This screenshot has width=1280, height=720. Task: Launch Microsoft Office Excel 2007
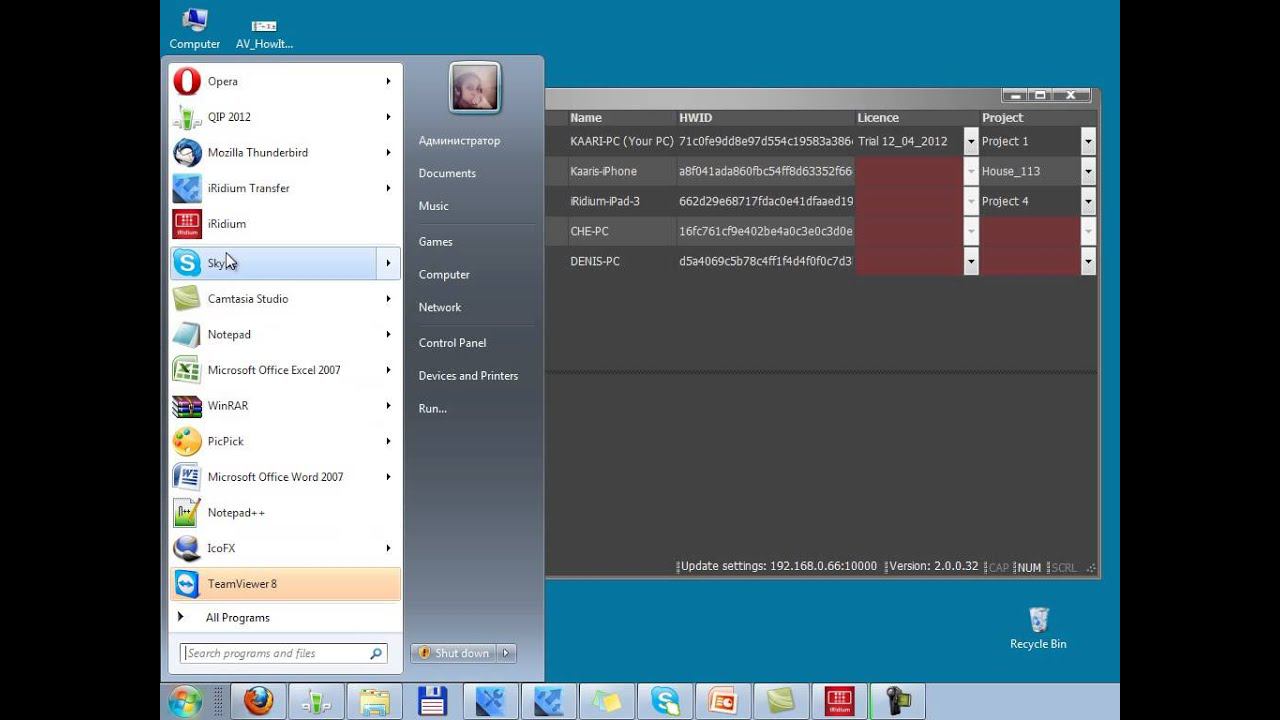[285, 370]
